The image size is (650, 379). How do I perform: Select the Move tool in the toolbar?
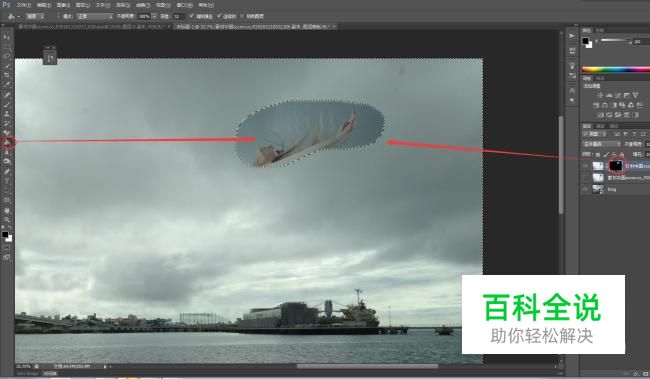tap(7, 37)
